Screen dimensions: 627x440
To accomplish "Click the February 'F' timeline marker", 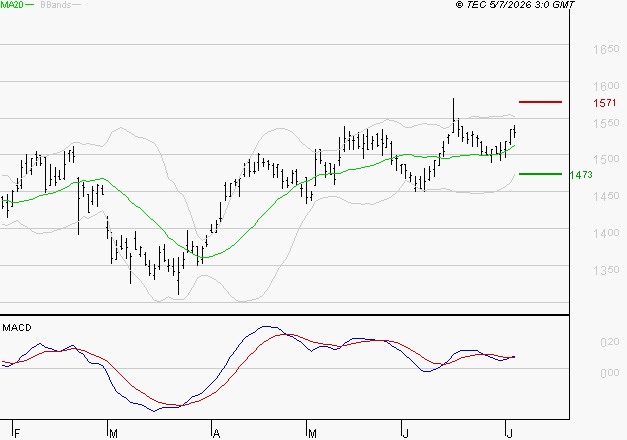I will (x=17, y=434).
